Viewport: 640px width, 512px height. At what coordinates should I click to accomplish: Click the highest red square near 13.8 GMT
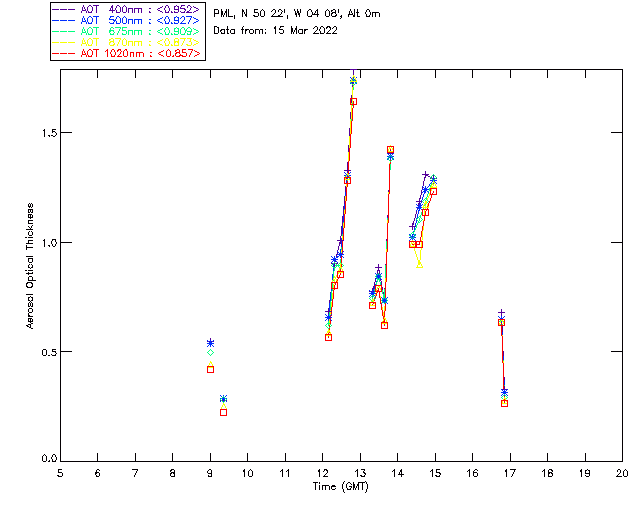coord(390,150)
